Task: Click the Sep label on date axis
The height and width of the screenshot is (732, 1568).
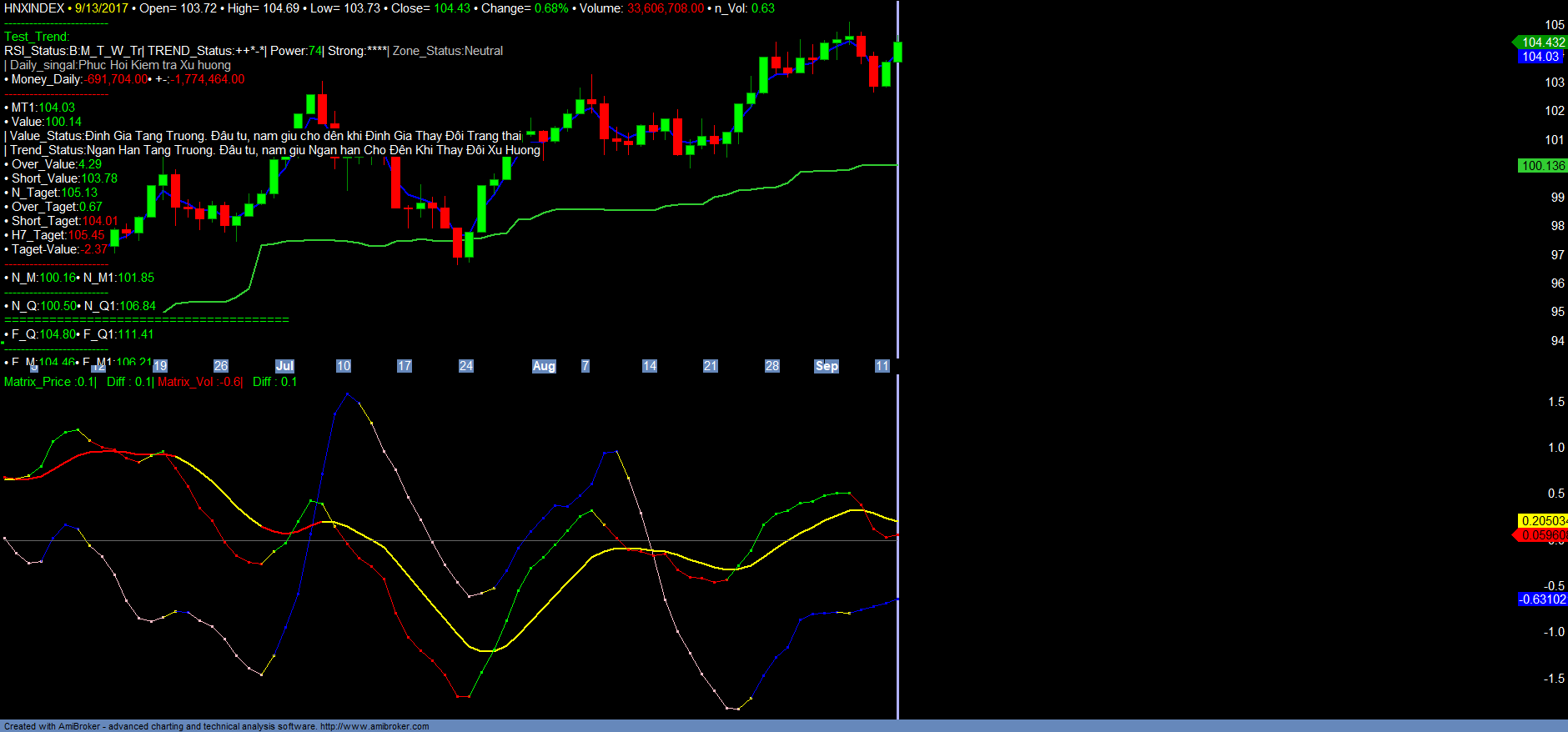Action: tap(827, 366)
